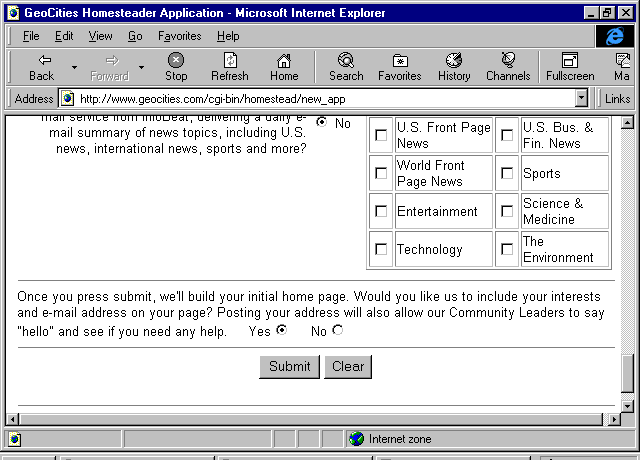Screen dimensions: 640x460
Task: Click the Internet zone globe icon
Action: pos(356,439)
